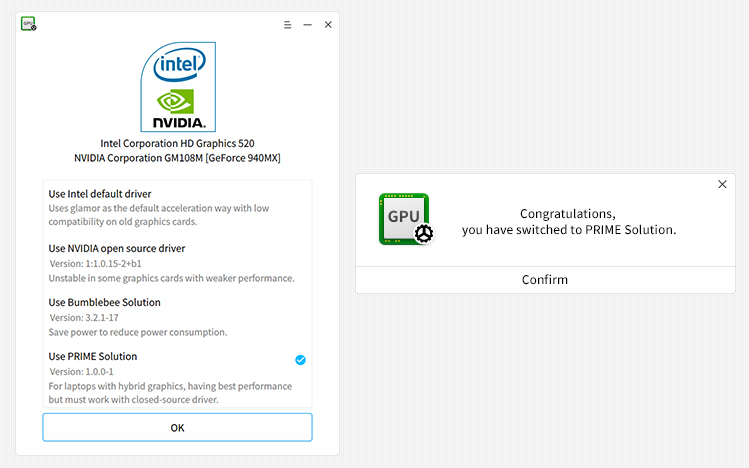
Task: Select Use Bumblebee Solution option
Action: pyautogui.click(x=177, y=317)
